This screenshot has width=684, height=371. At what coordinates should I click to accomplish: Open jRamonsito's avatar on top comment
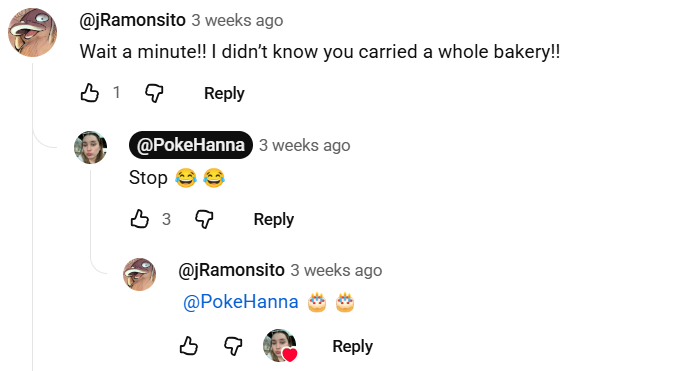[32, 32]
